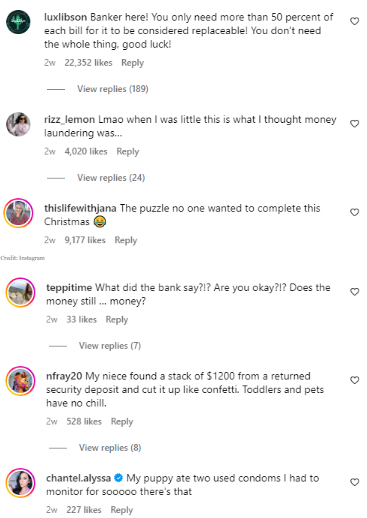Screen dimensions: 367x518
Task: Like thislifewithjana's puzzle comment
Action: click(354, 212)
